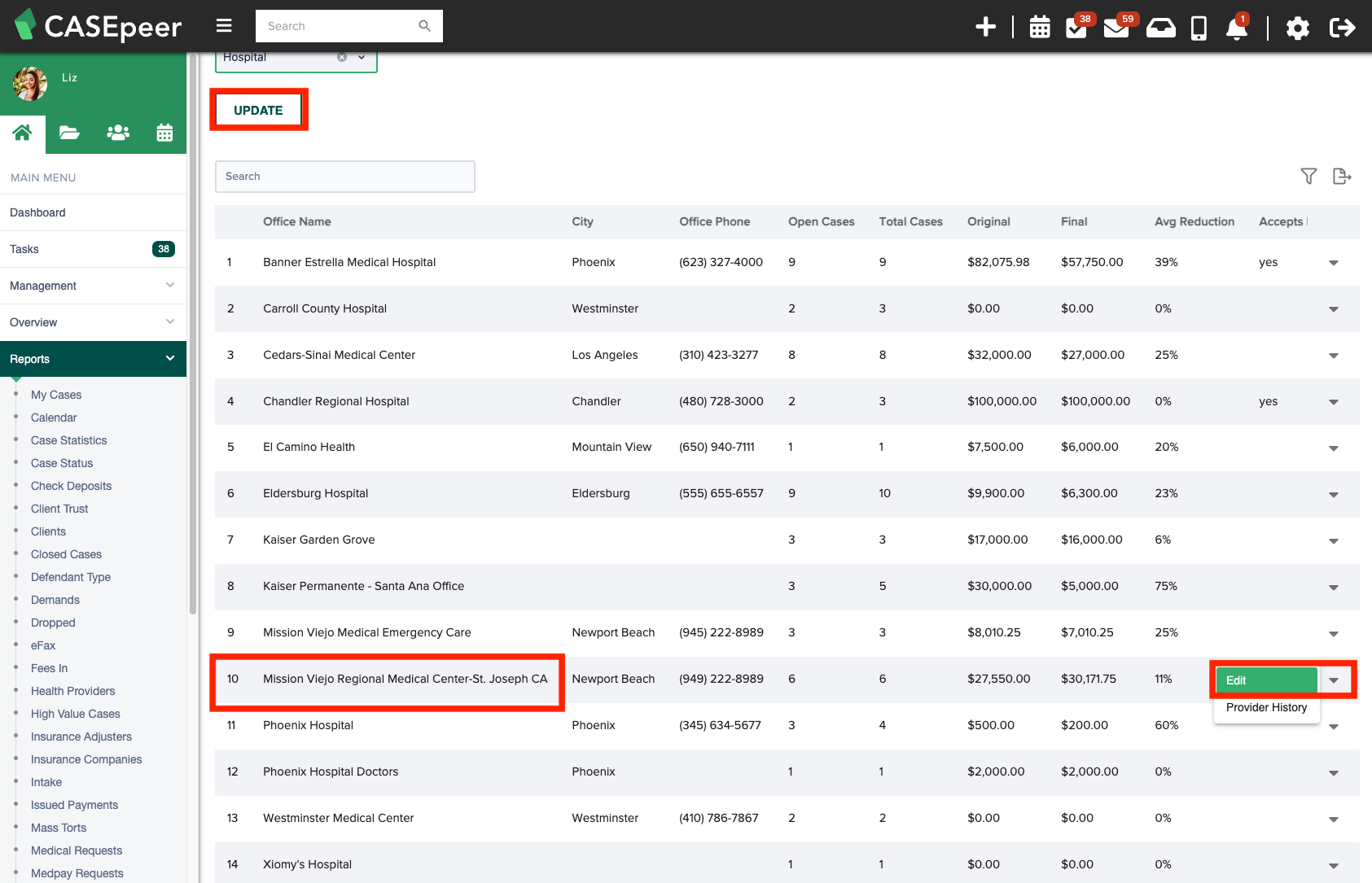1372x883 pixels.
Task: Open the sidebar calendar icon
Action: 164,133
